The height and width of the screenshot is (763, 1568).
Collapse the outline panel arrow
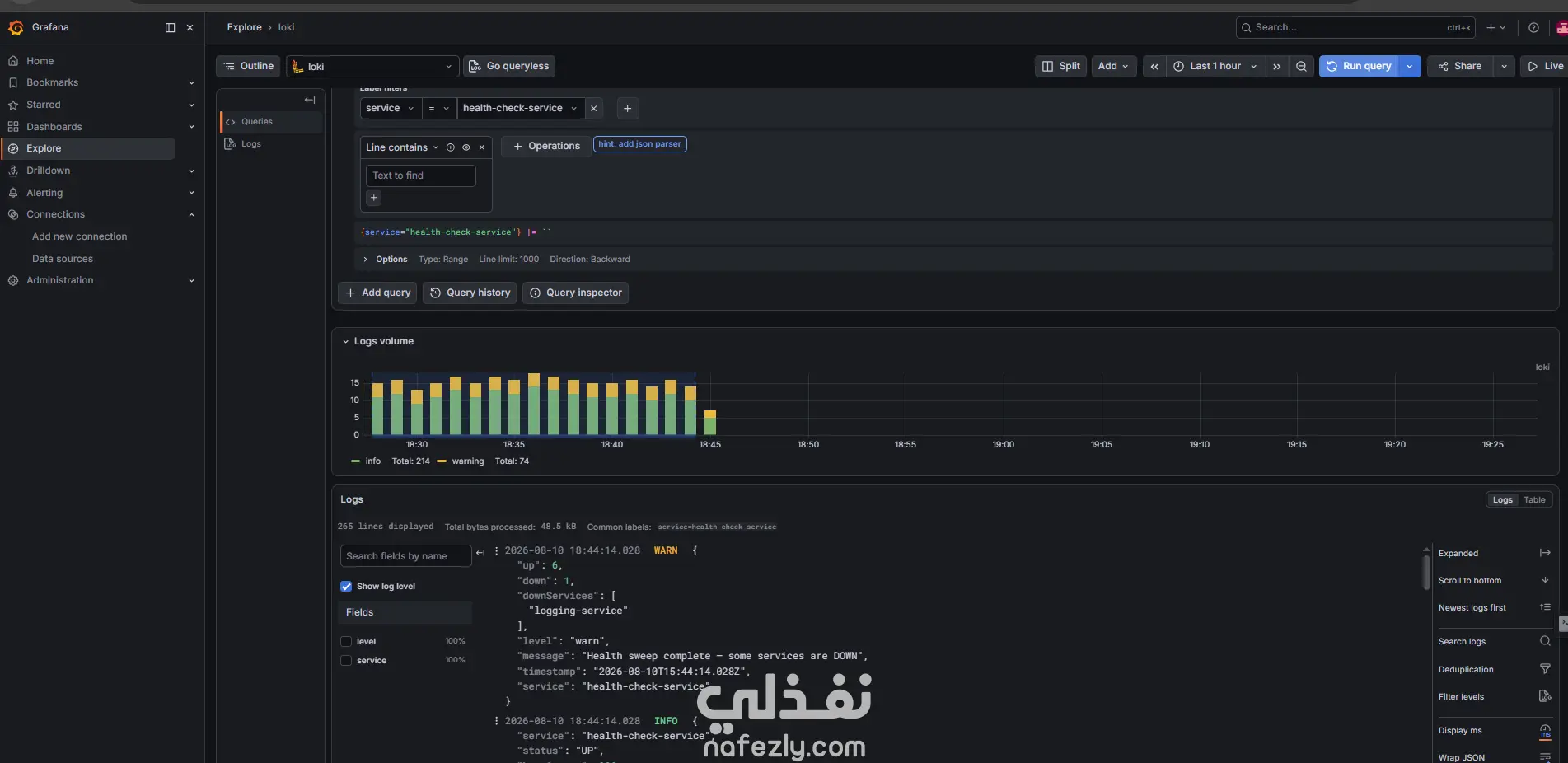310,100
